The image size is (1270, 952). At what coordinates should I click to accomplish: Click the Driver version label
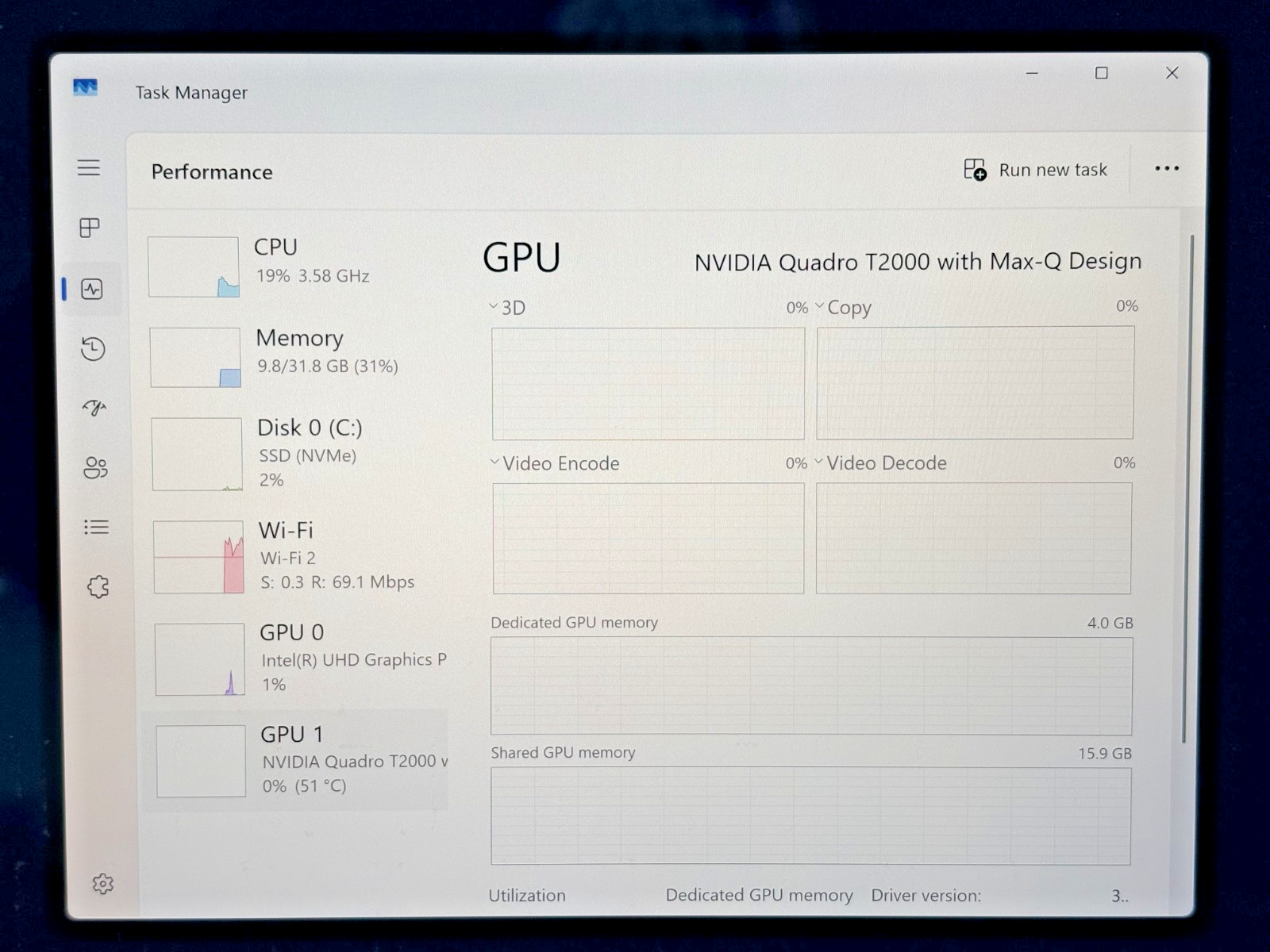[926, 896]
